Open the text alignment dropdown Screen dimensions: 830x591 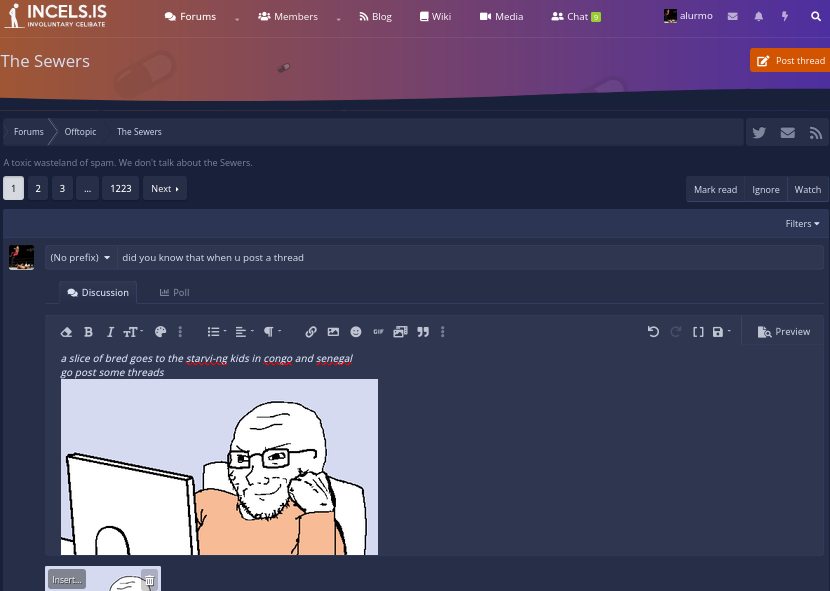pyautogui.click(x=244, y=332)
